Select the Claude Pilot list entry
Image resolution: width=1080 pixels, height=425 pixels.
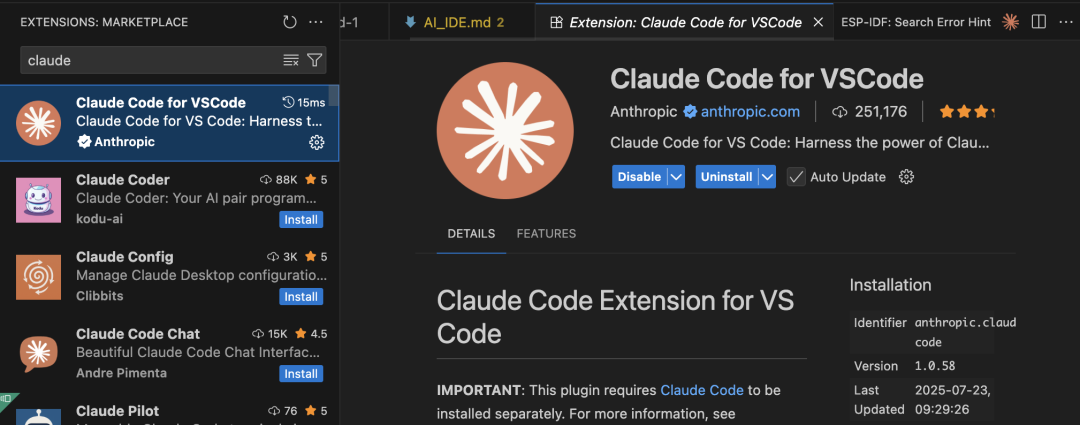pos(169,409)
